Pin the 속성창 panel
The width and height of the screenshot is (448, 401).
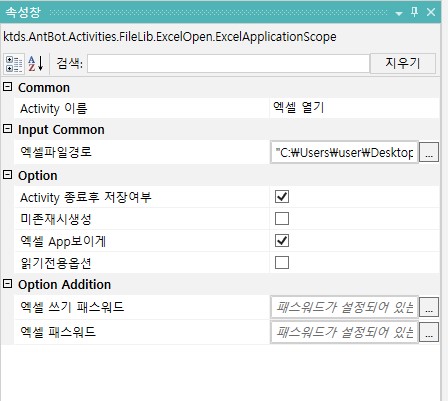[414, 12]
